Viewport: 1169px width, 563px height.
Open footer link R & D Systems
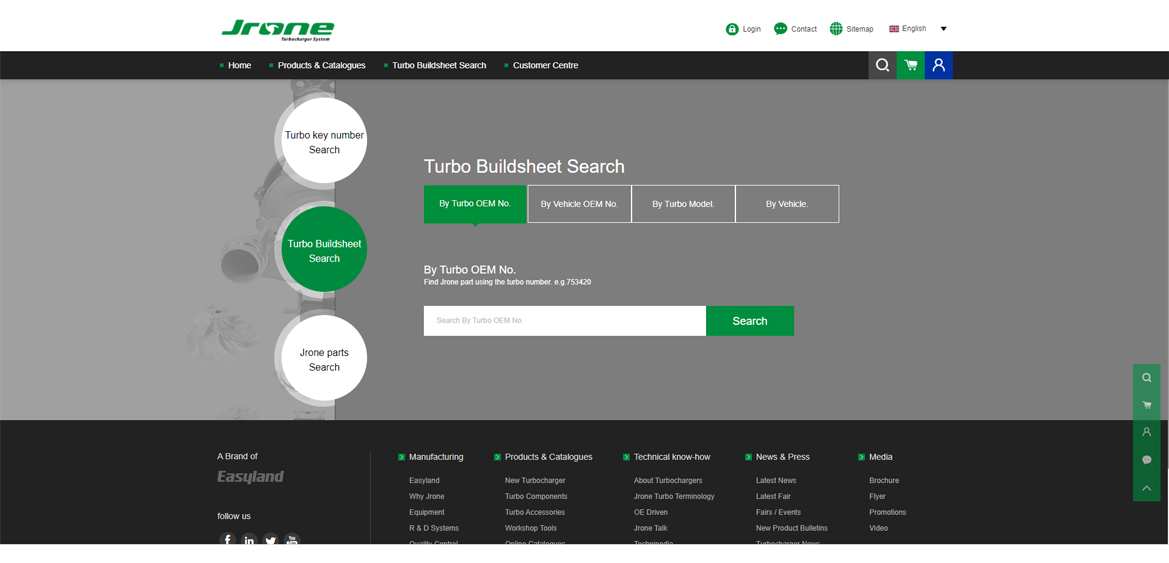point(434,528)
